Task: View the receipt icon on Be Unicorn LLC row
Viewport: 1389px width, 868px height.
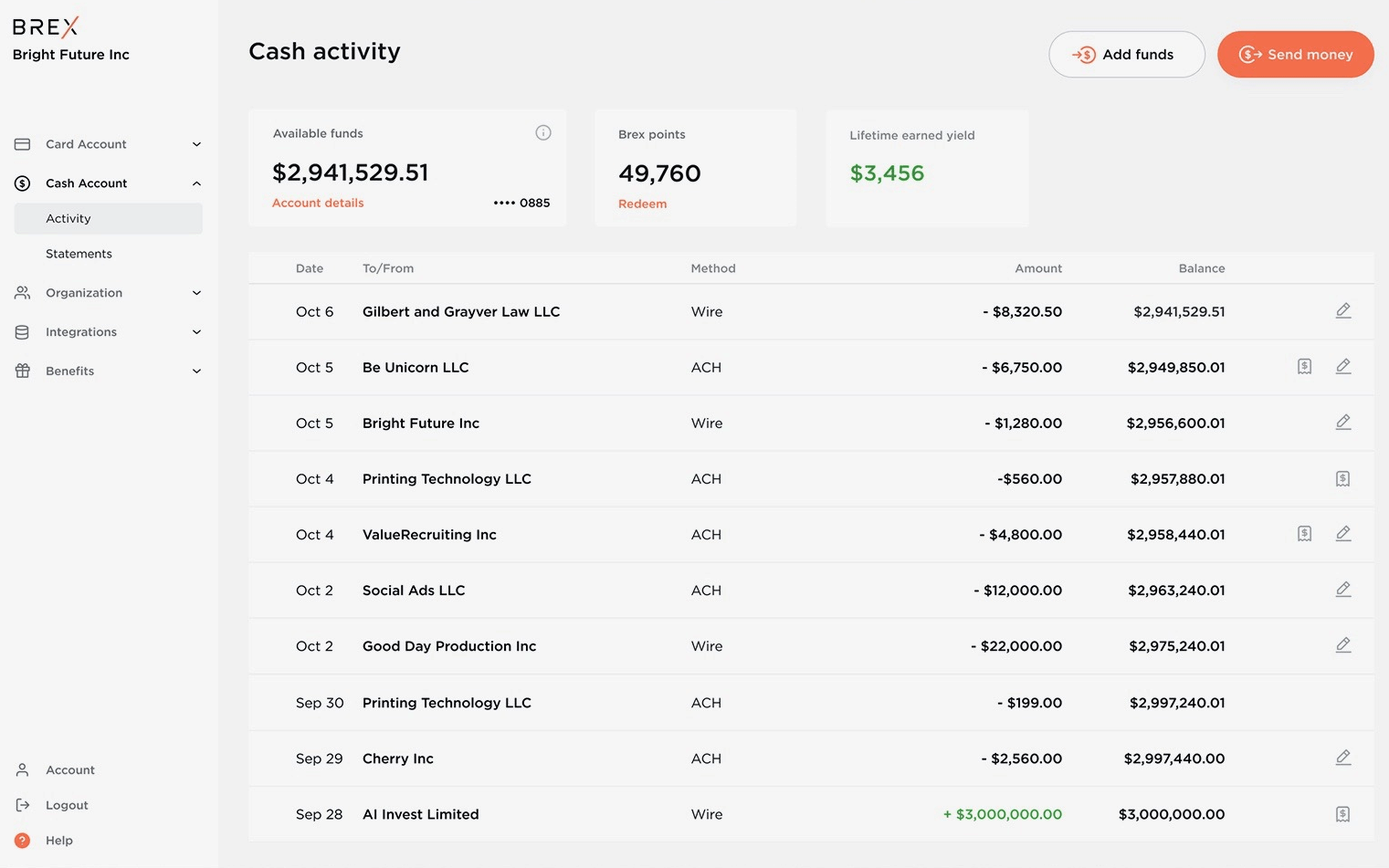Action: [x=1304, y=366]
